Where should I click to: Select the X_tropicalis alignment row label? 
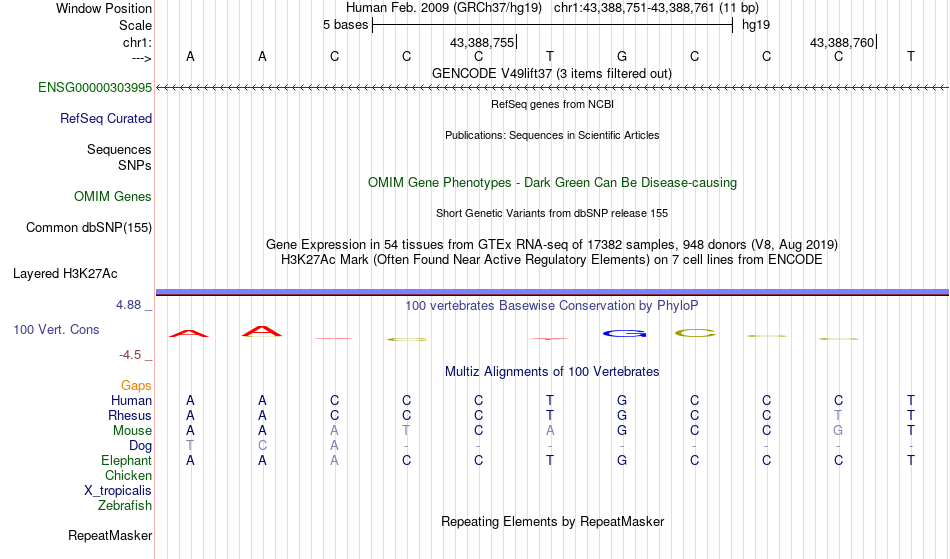point(118,491)
